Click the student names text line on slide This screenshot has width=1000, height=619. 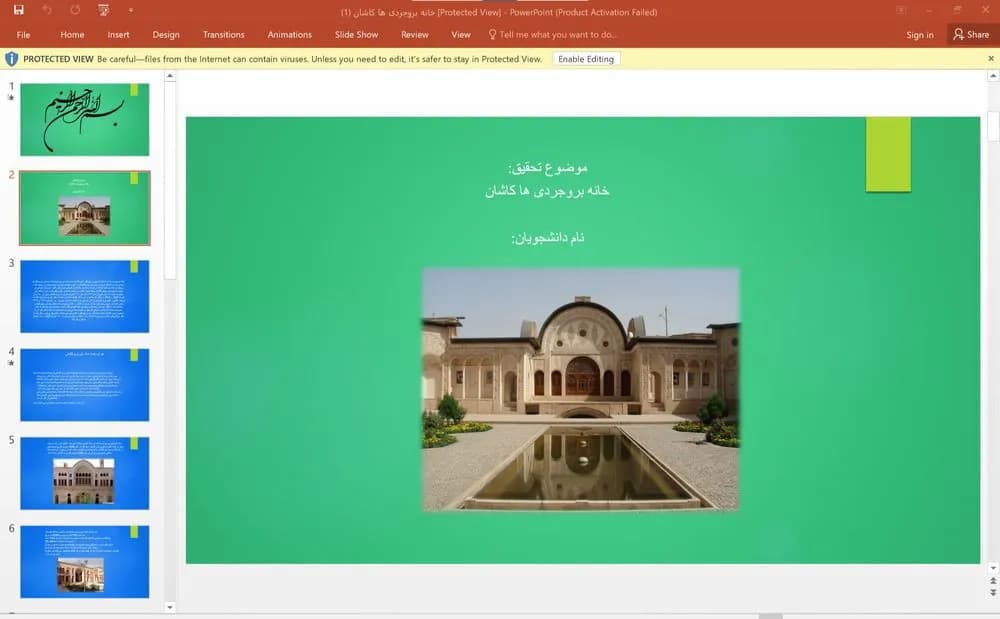click(x=548, y=238)
